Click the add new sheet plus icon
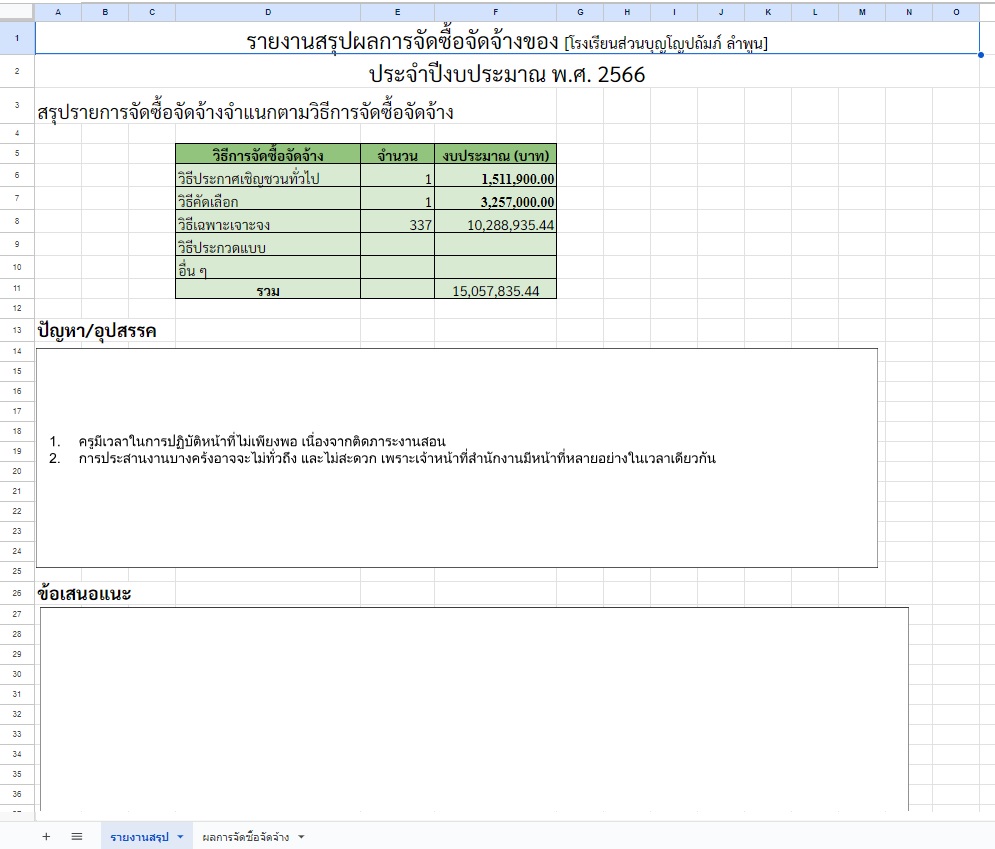This screenshot has width=995, height=849. [46, 837]
